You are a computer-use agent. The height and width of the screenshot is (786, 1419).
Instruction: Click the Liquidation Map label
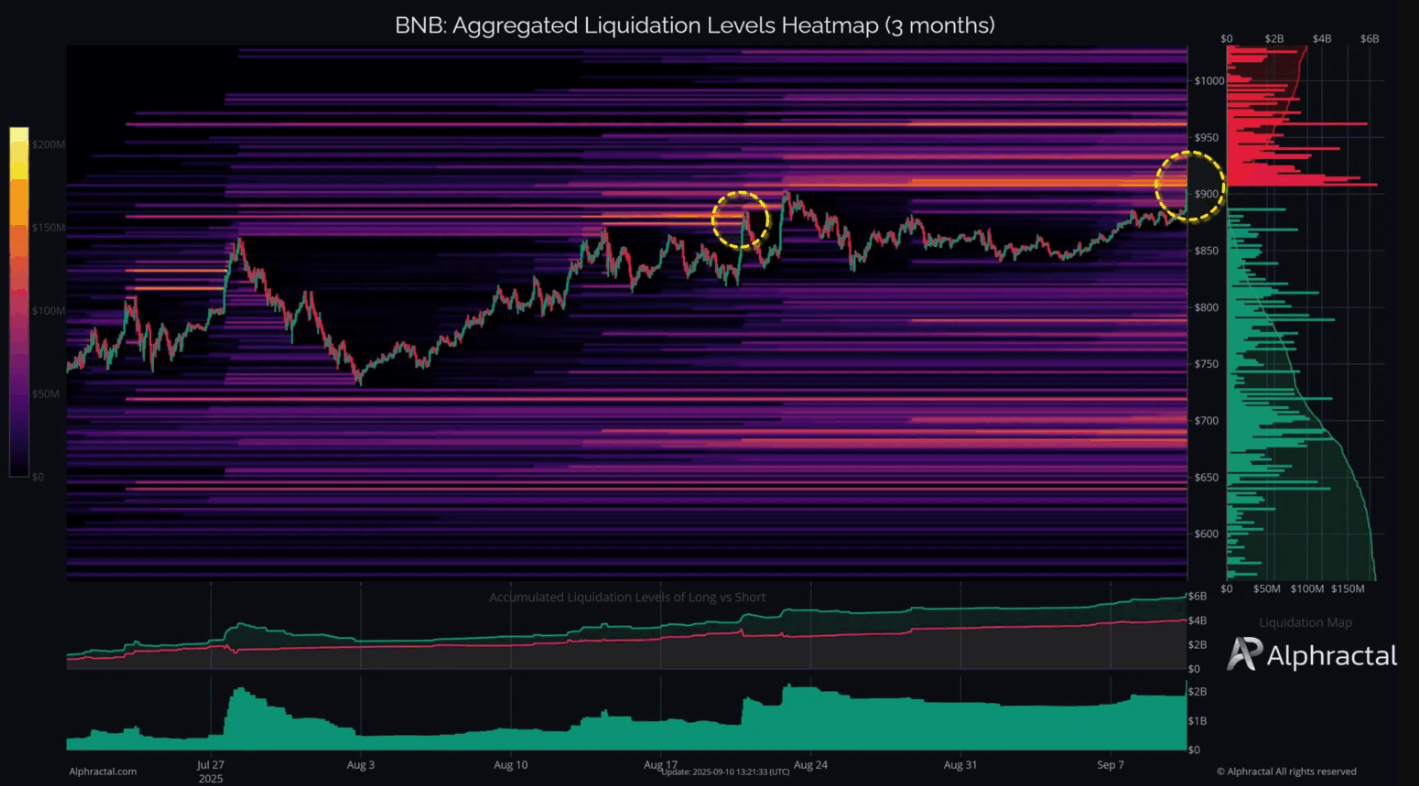(1305, 623)
